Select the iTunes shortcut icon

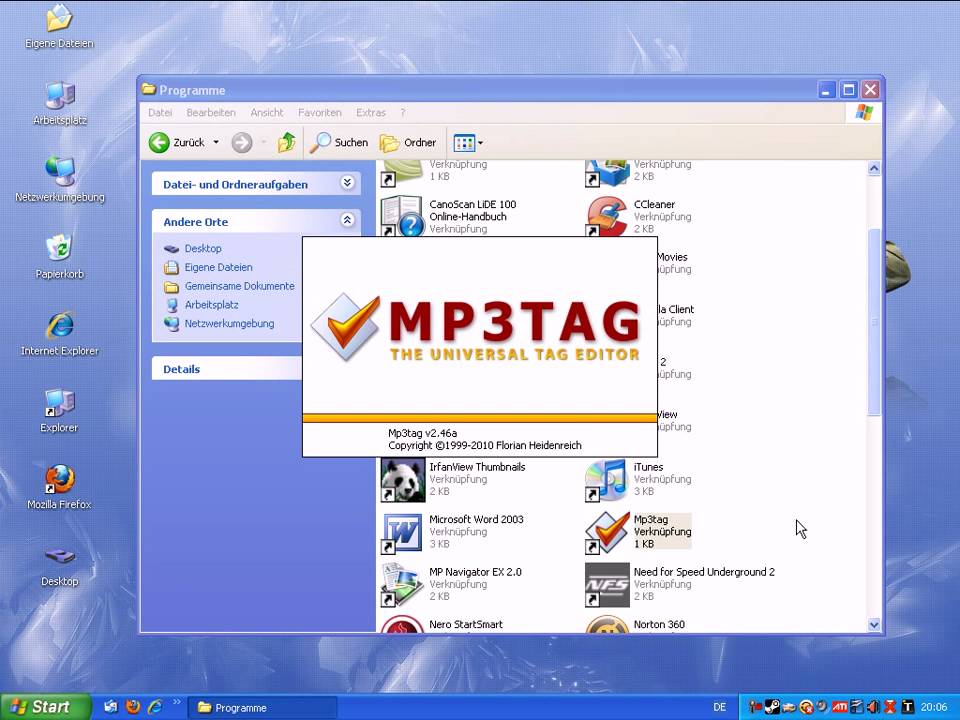pos(606,481)
